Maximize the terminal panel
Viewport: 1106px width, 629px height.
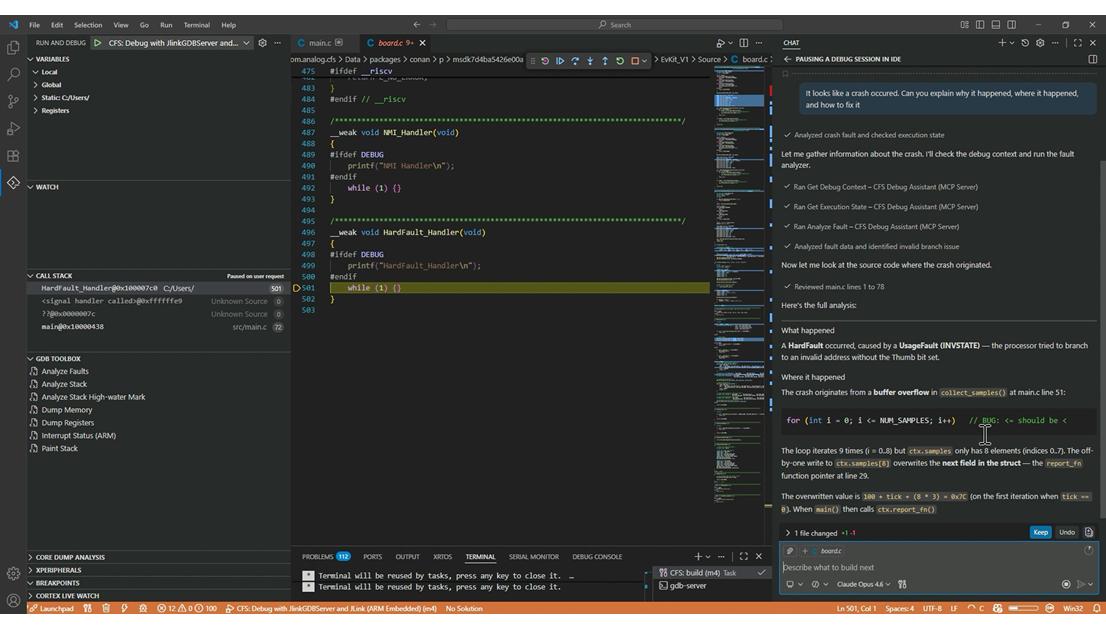743,556
